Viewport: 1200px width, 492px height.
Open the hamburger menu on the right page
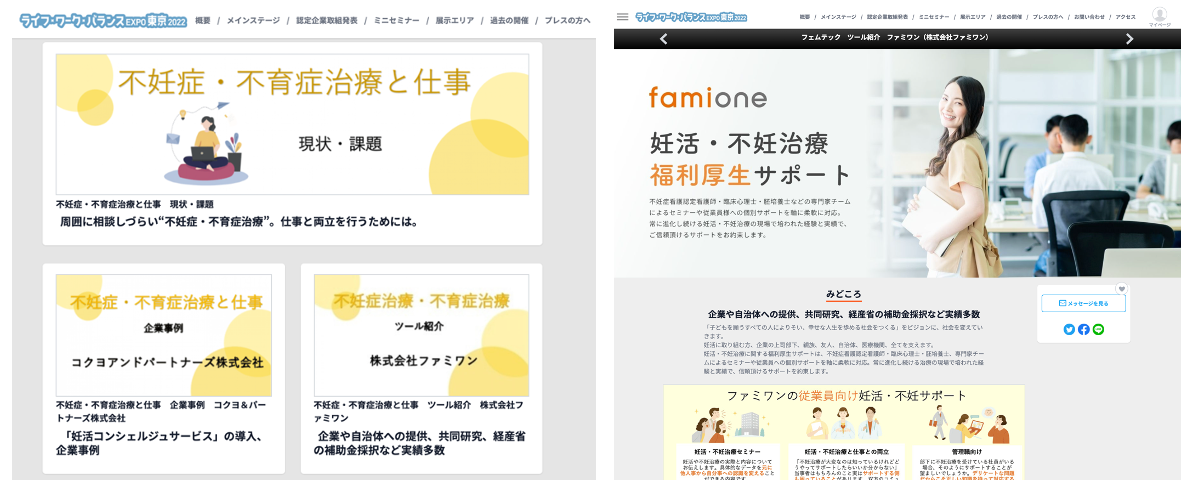point(622,16)
